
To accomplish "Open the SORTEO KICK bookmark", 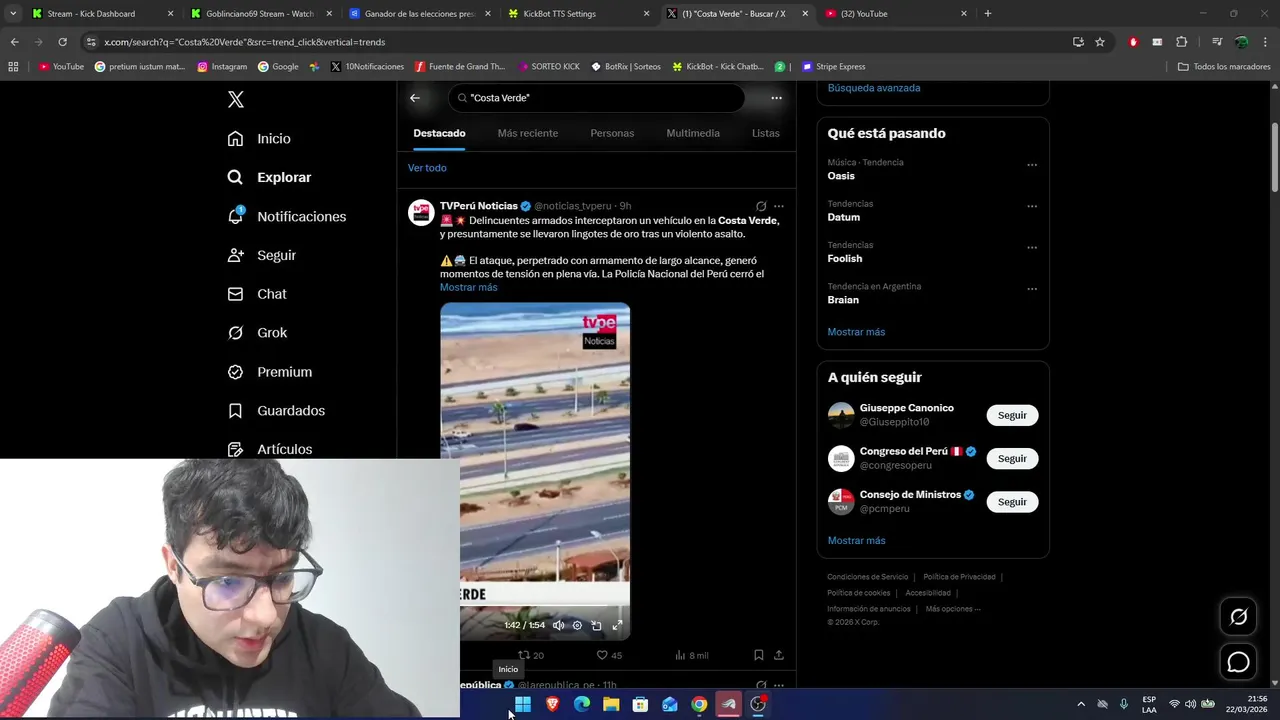I will (549, 67).
